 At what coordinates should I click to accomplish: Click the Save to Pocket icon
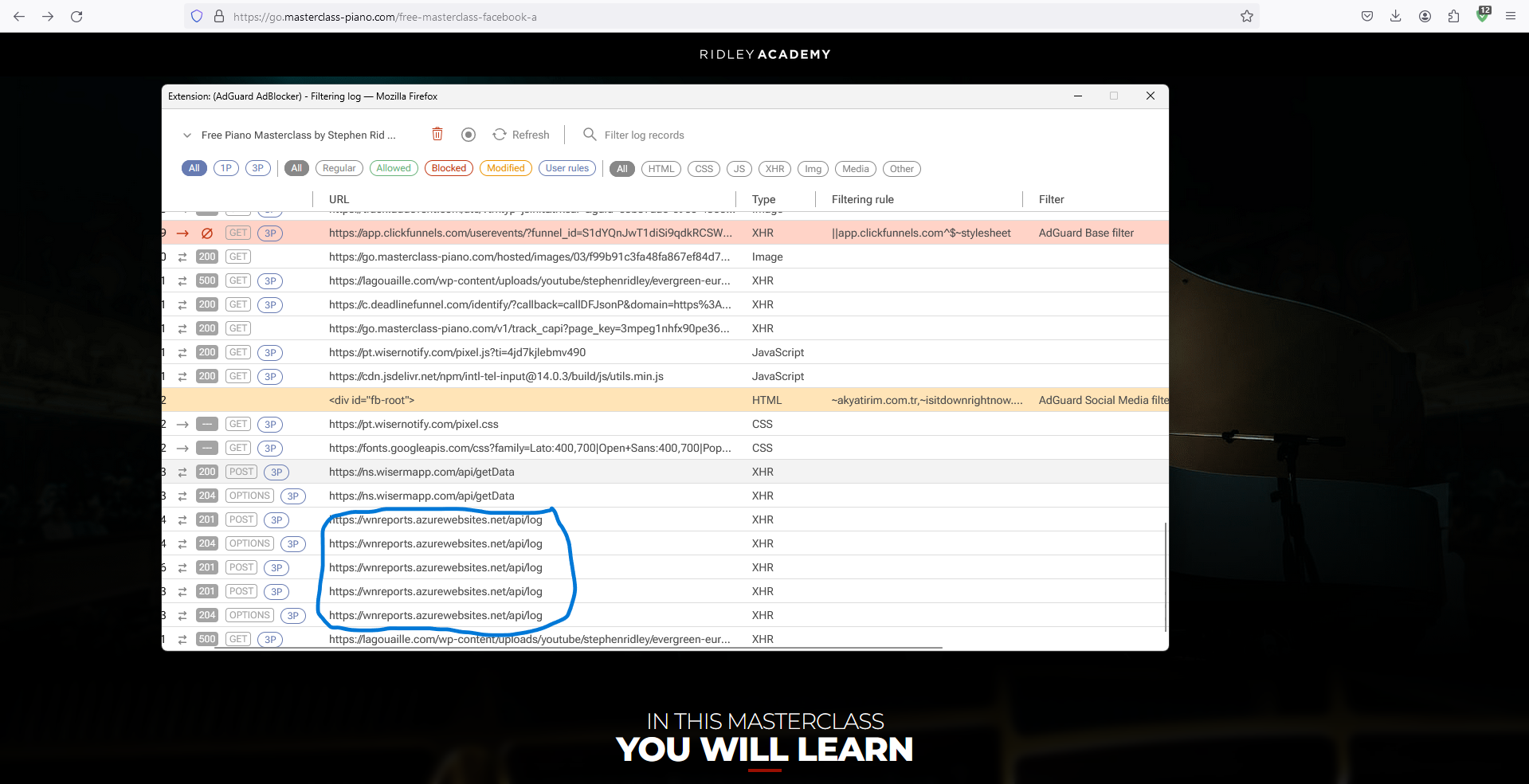click(1366, 16)
